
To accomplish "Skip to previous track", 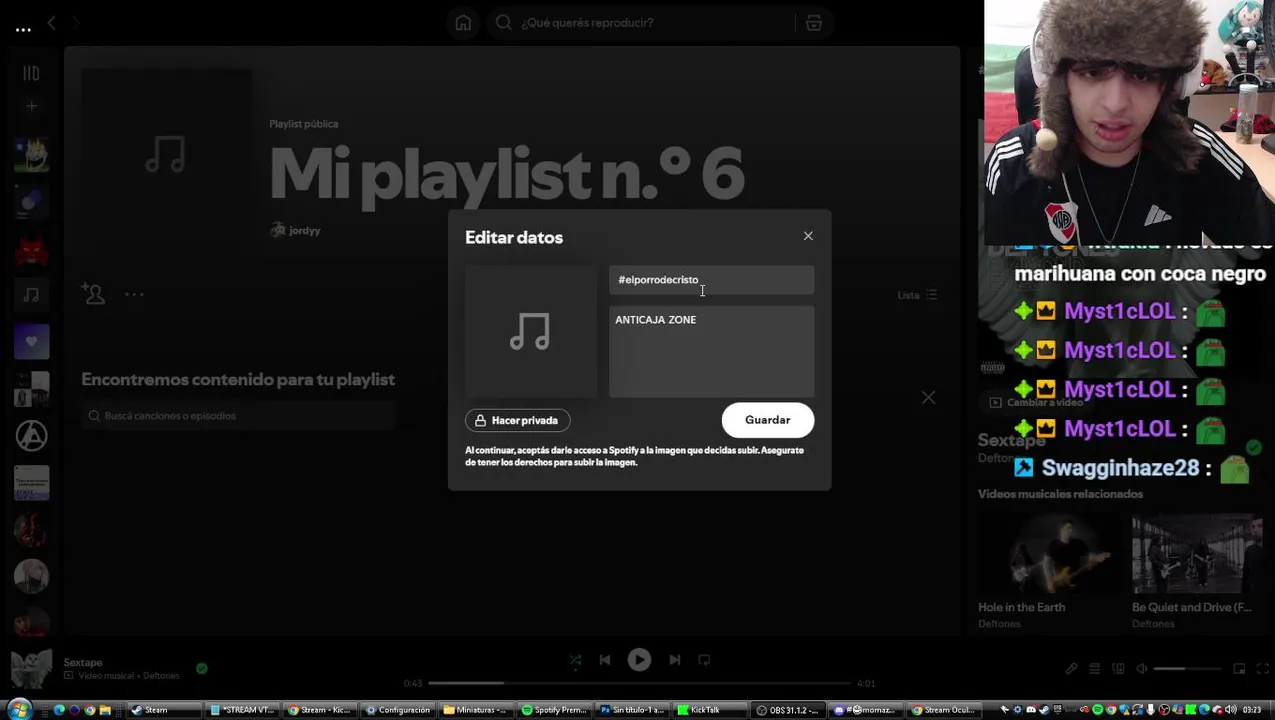I will click(x=605, y=660).
